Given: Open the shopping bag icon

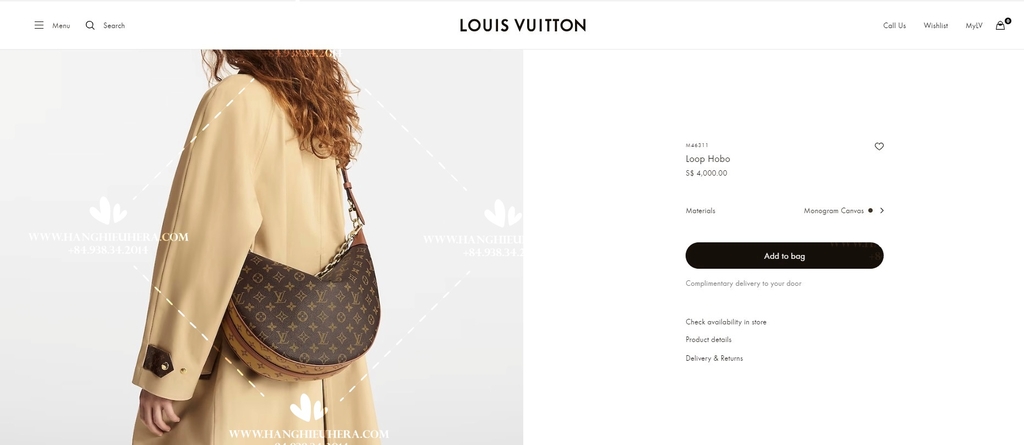Looking at the screenshot, I should pyautogui.click(x=1000, y=25).
